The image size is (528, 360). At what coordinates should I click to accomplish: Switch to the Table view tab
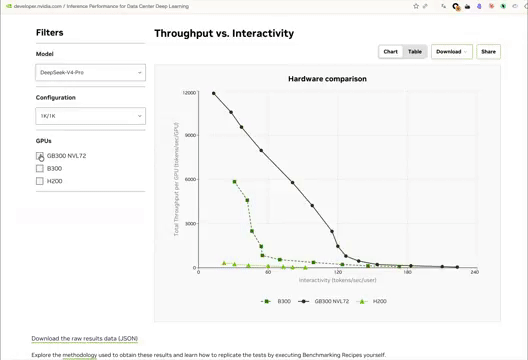[415, 52]
